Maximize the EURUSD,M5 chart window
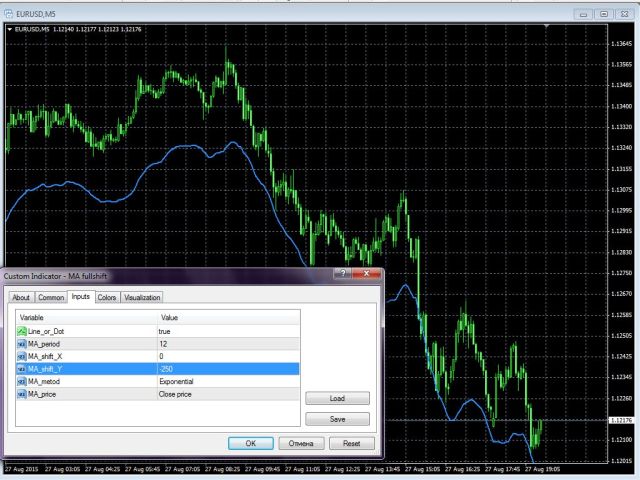640x480 pixels. [603, 14]
